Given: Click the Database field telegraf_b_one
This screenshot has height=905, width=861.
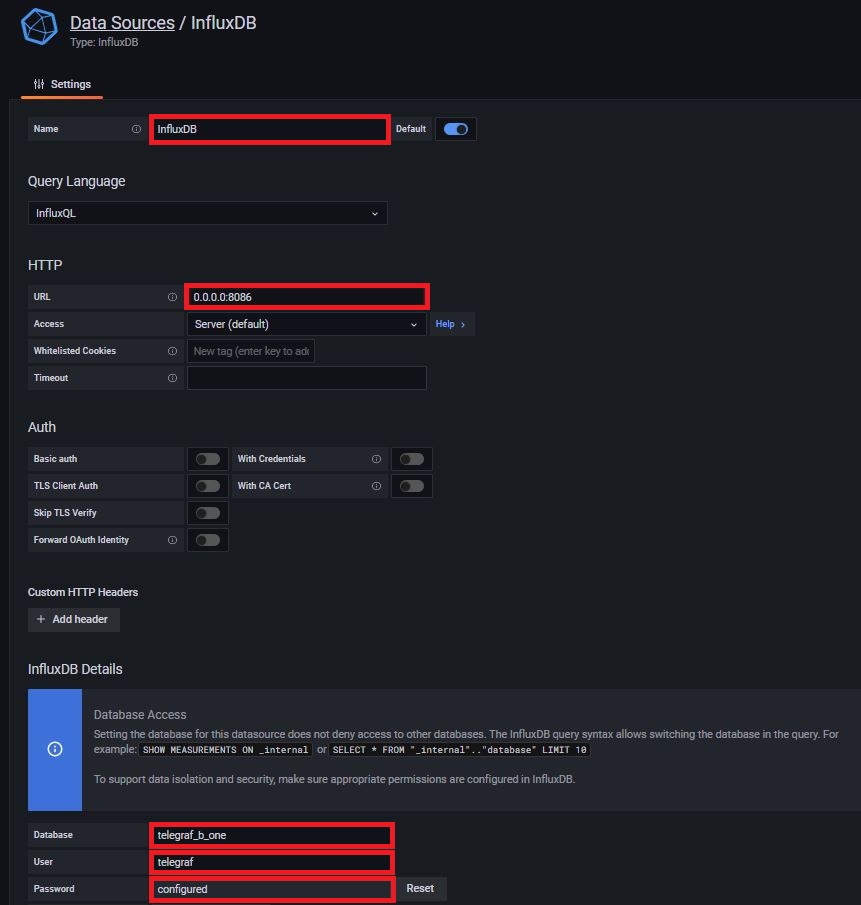Looking at the screenshot, I should (x=272, y=835).
